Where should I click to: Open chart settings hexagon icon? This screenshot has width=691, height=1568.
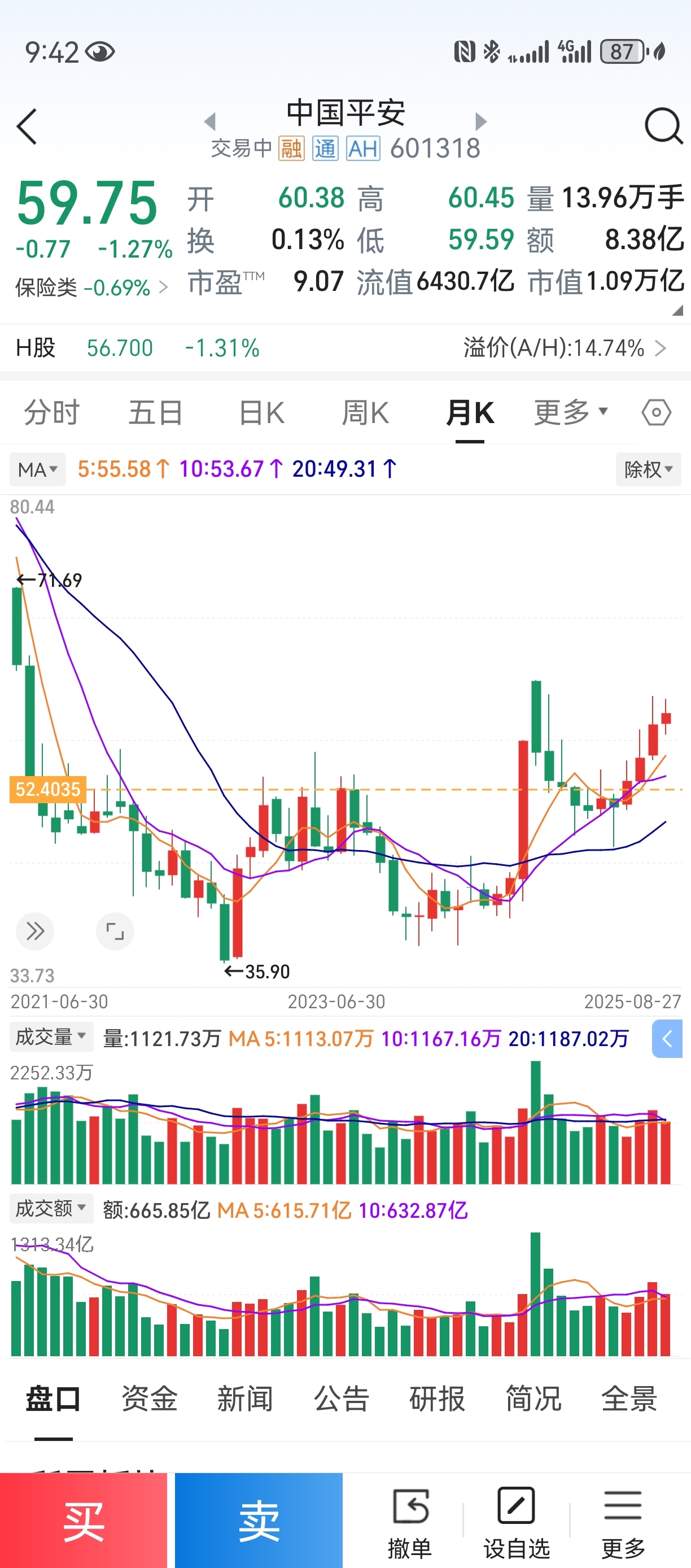tap(657, 413)
